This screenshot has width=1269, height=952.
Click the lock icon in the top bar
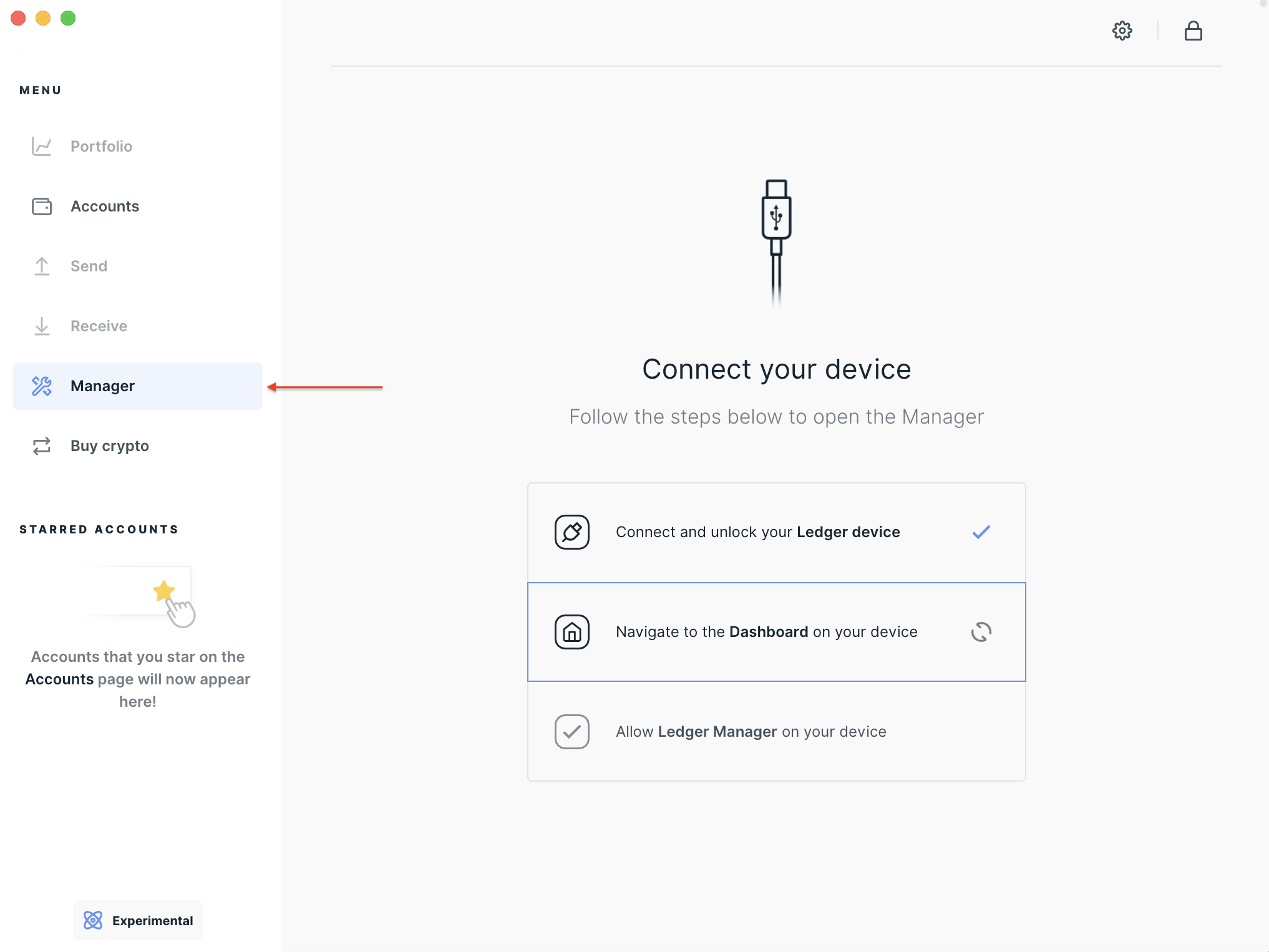click(x=1193, y=31)
